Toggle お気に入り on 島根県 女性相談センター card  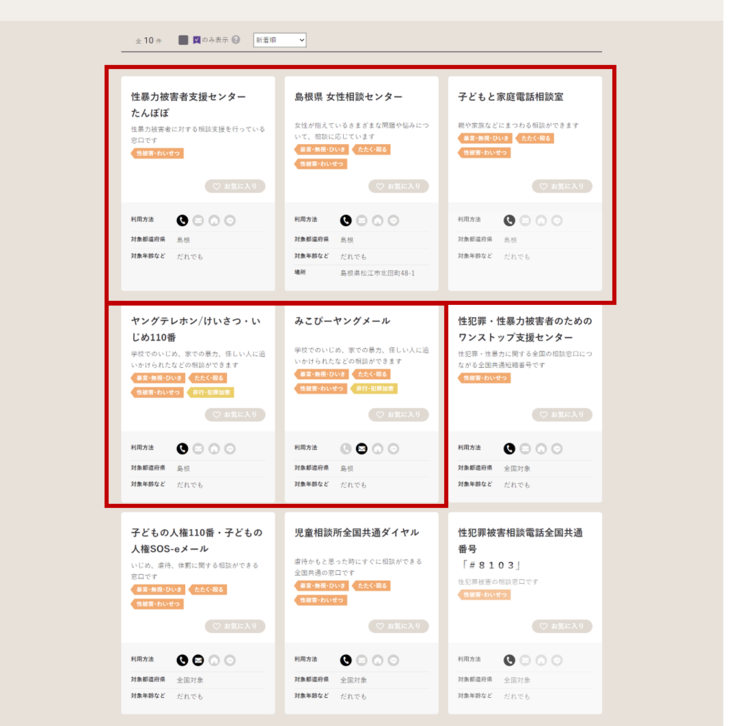(398, 186)
